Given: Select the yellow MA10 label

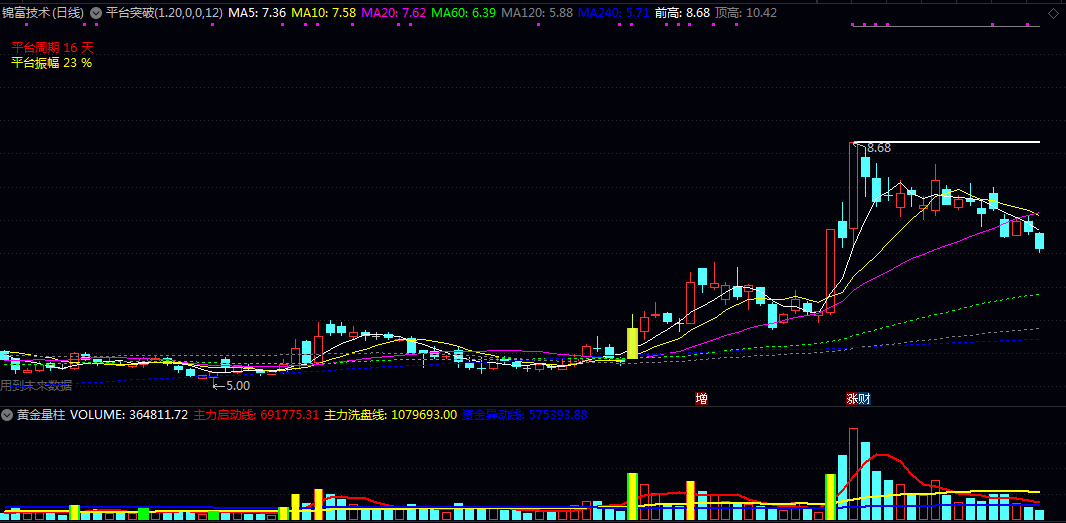Looking at the screenshot, I should [324, 13].
